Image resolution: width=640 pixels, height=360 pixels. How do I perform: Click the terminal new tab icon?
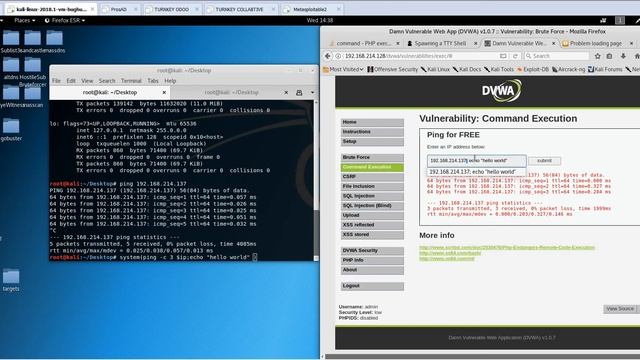coord(299,93)
